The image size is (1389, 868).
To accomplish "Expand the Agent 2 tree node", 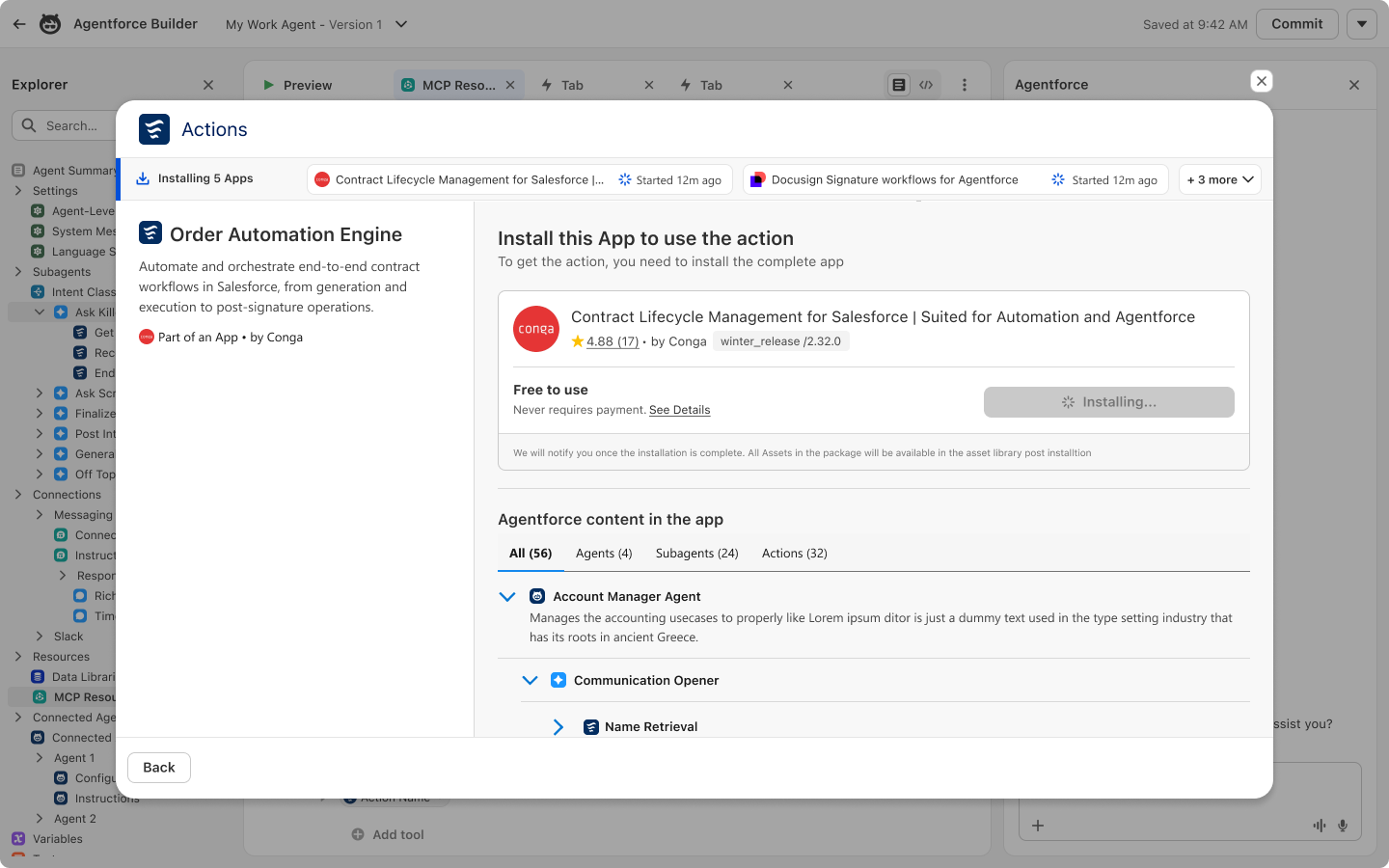I will [40, 819].
